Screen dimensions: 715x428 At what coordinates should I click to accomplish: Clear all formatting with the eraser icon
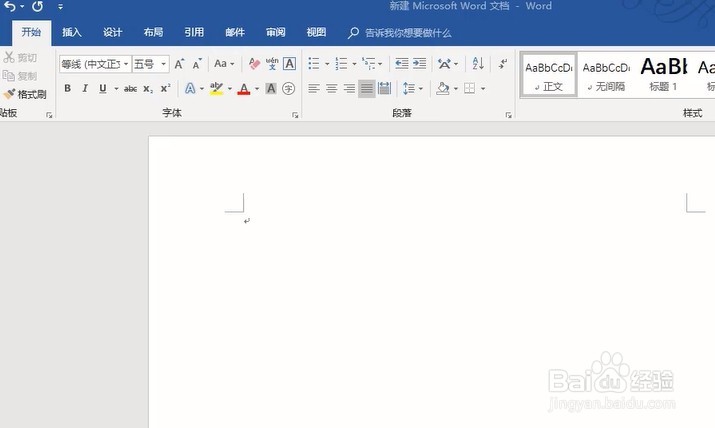(254, 64)
